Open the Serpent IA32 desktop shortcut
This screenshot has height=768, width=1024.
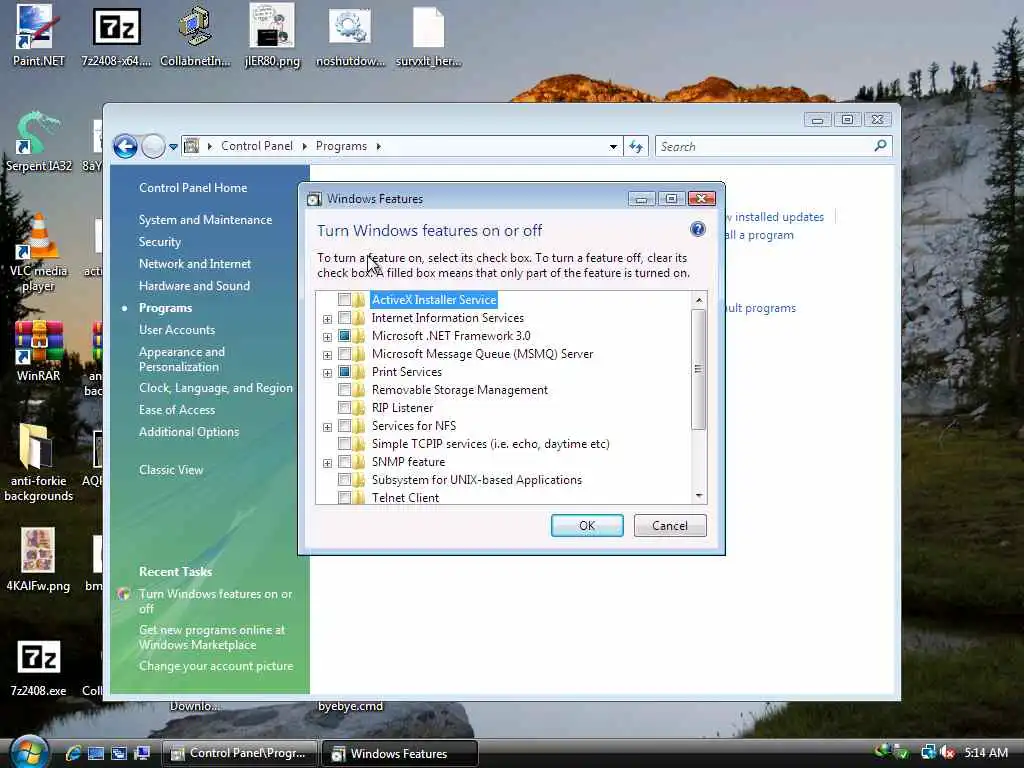[x=38, y=140]
